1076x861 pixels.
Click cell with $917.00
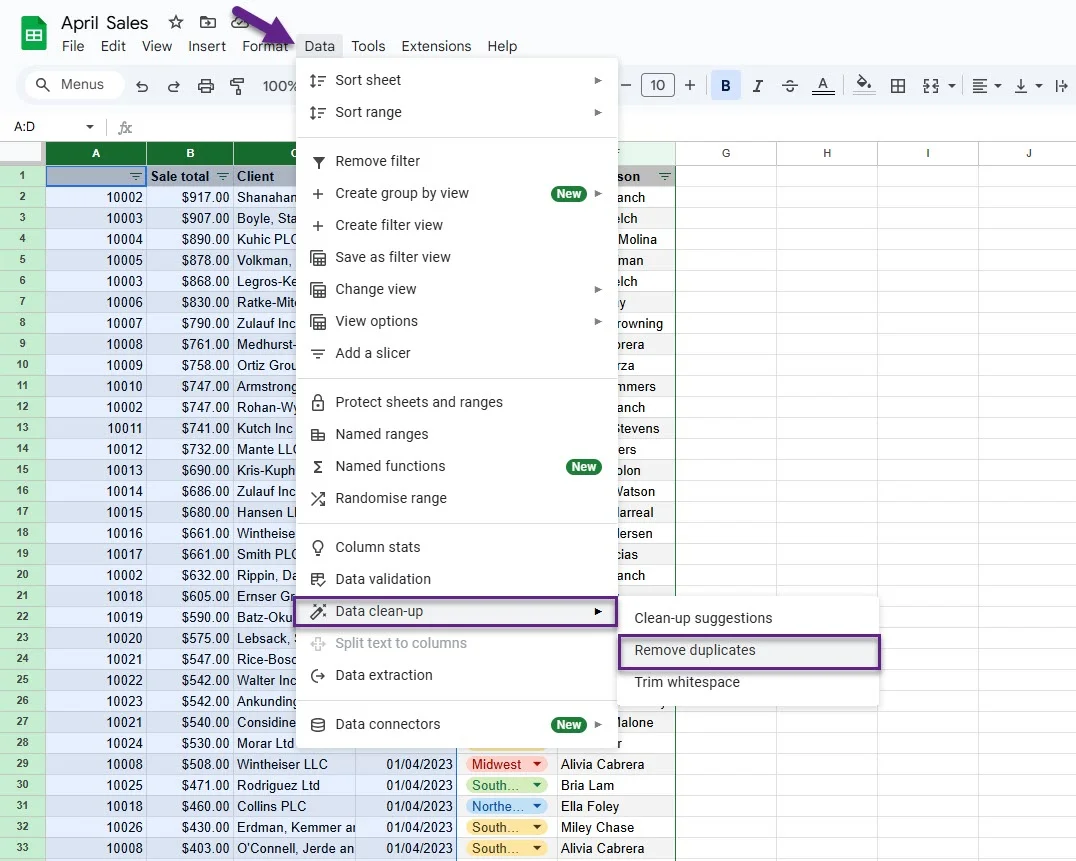point(190,198)
